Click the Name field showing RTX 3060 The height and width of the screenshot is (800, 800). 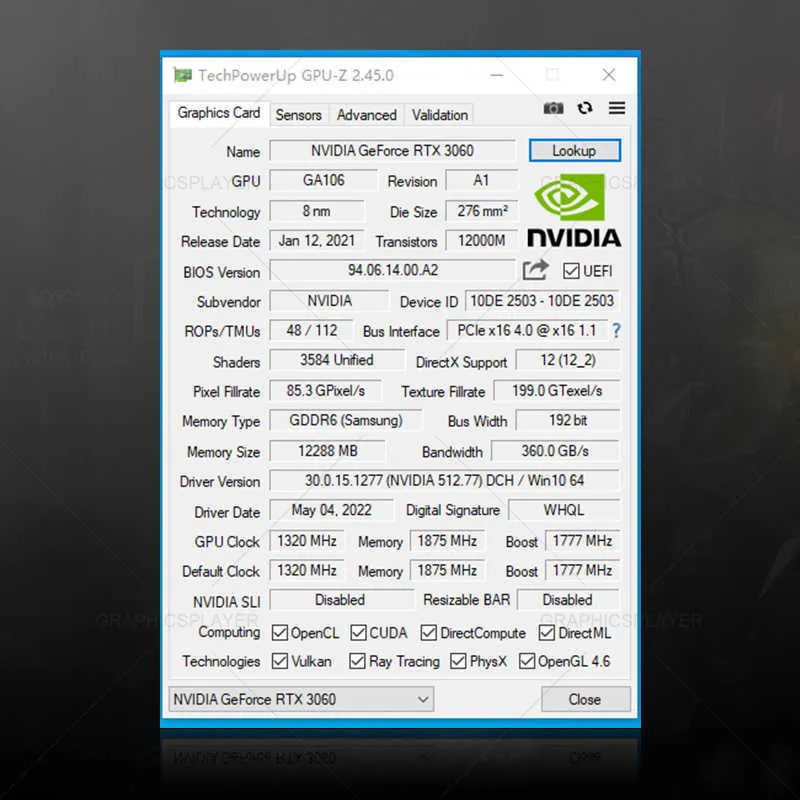(x=392, y=150)
